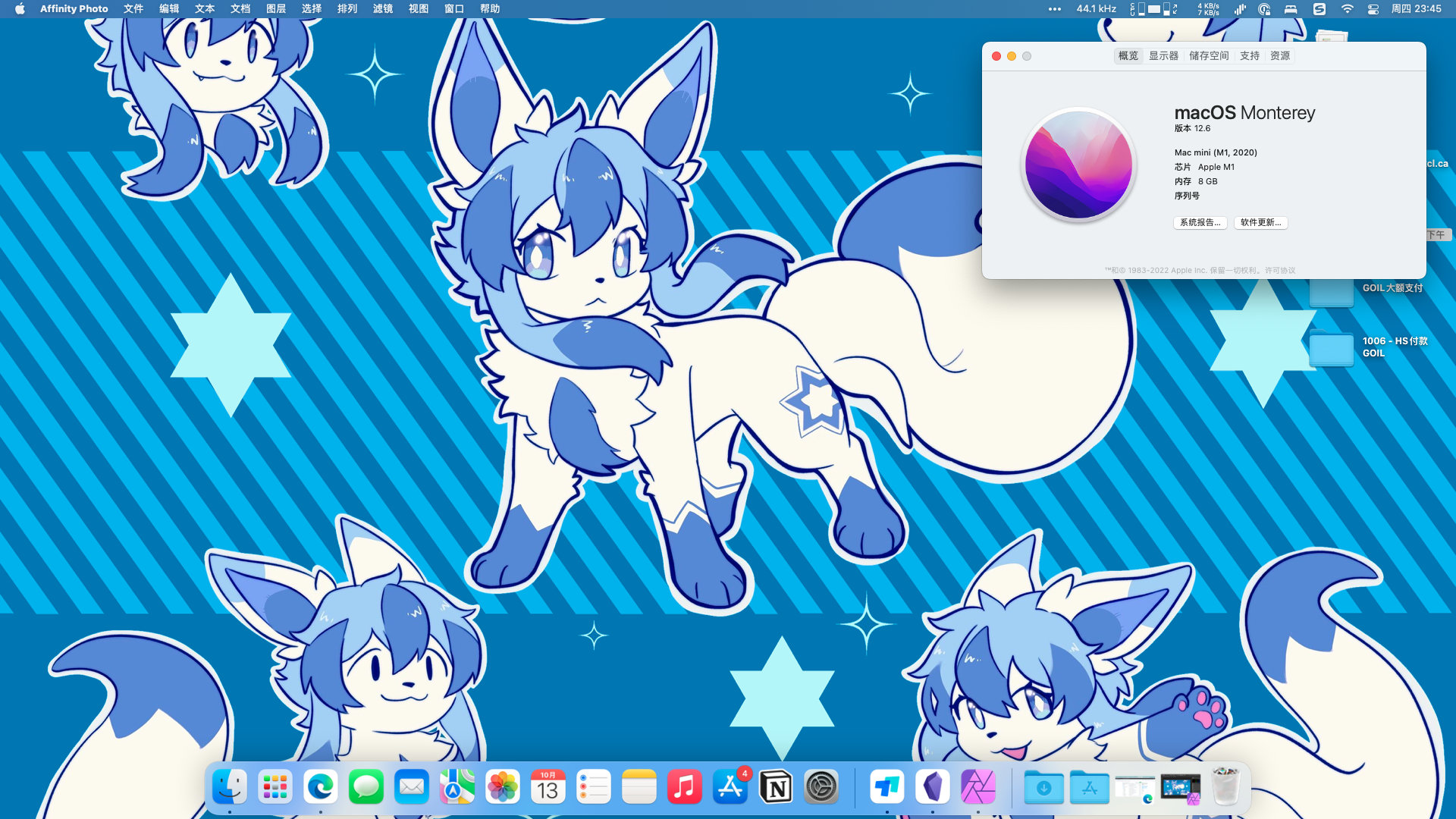Open the network speed KB/s status item
This screenshot has width=1456, height=819.
pyautogui.click(x=1208, y=9)
